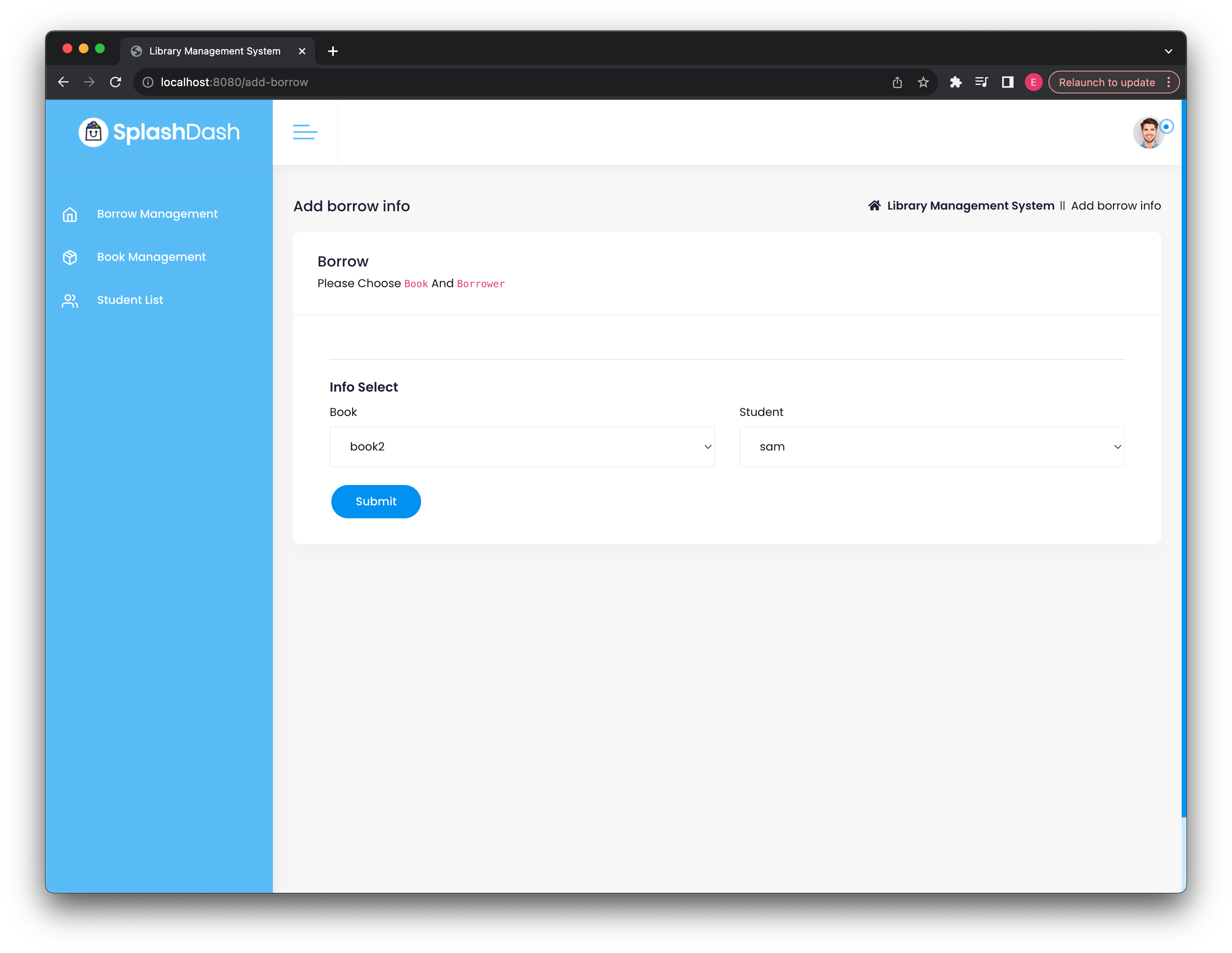The image size is (1232, 953).
Task: Open Student List in sidebar
Action: (130, 300)
